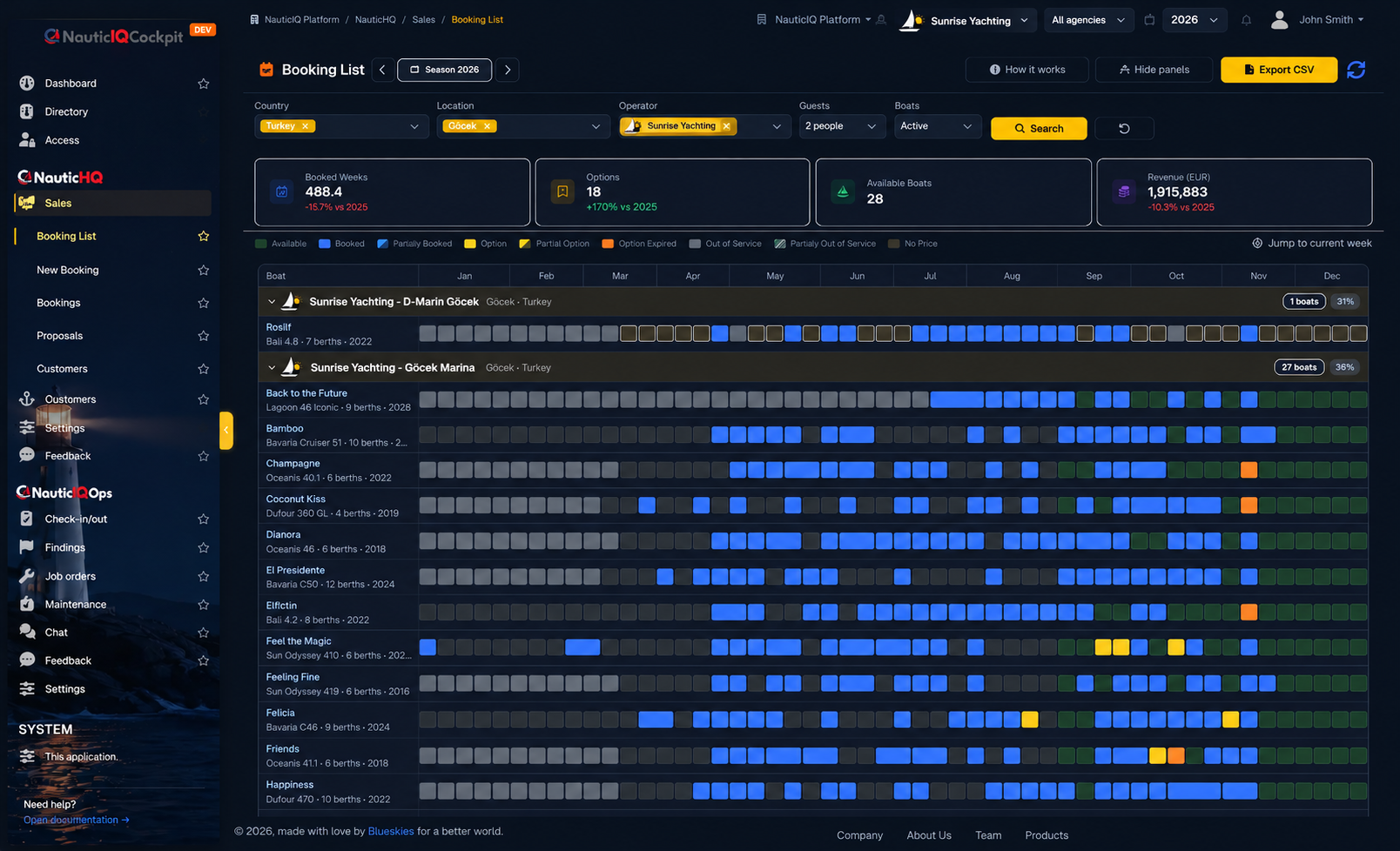Open the How it works button
This screenshot has height=851, width=1400.
(x=1027, y=70)
